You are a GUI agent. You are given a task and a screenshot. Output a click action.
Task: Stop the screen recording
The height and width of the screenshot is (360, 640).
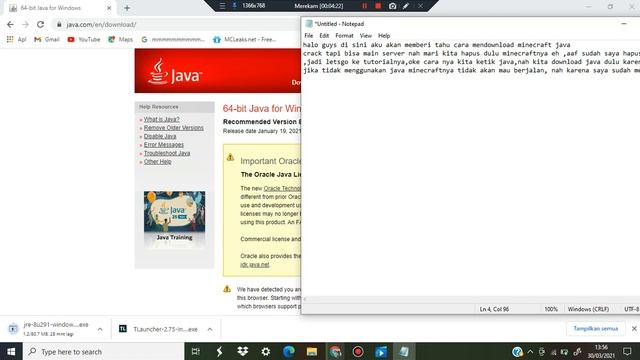point(378,6)
